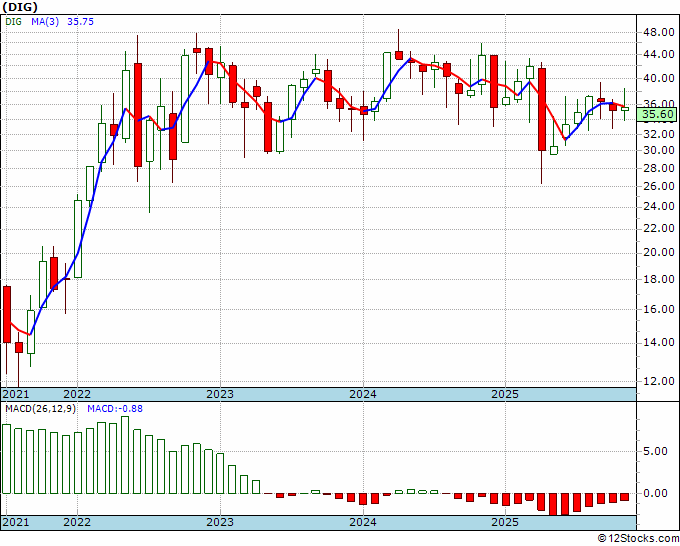Click the (DIG) chart title
The width and height of the screenshot is (680, 546).
point(20,7)
